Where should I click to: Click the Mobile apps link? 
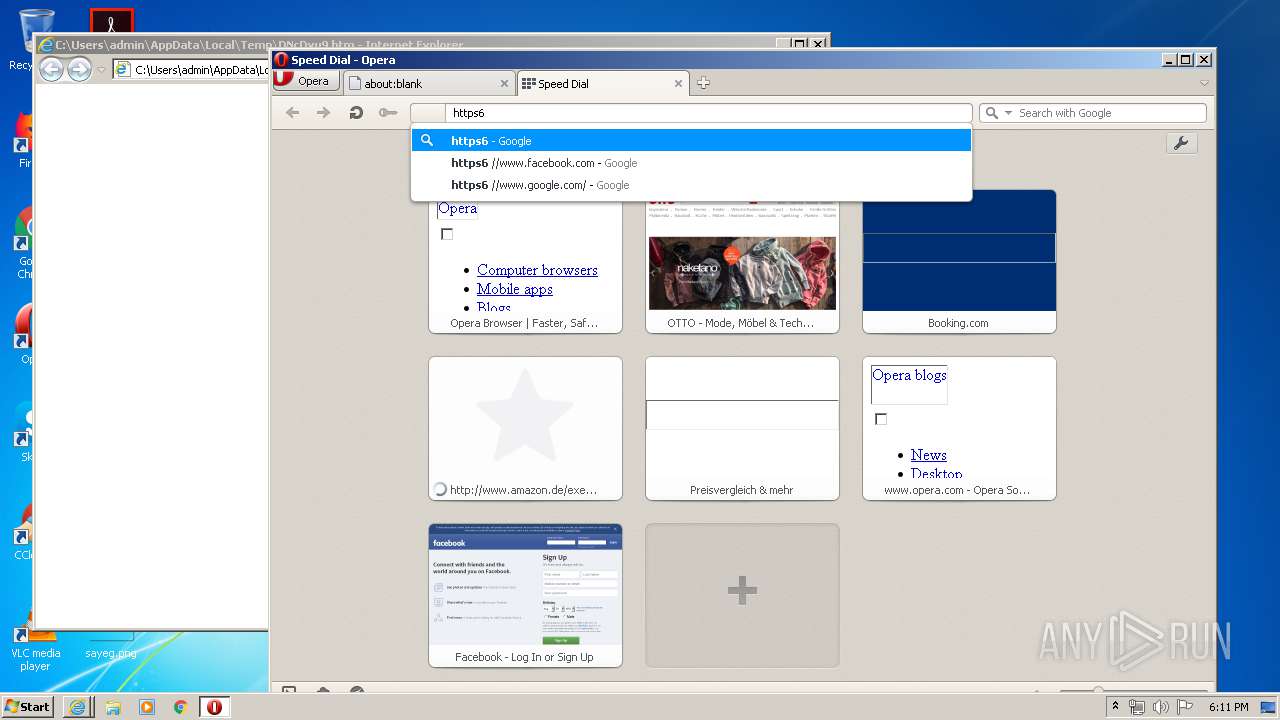point(515,289)
